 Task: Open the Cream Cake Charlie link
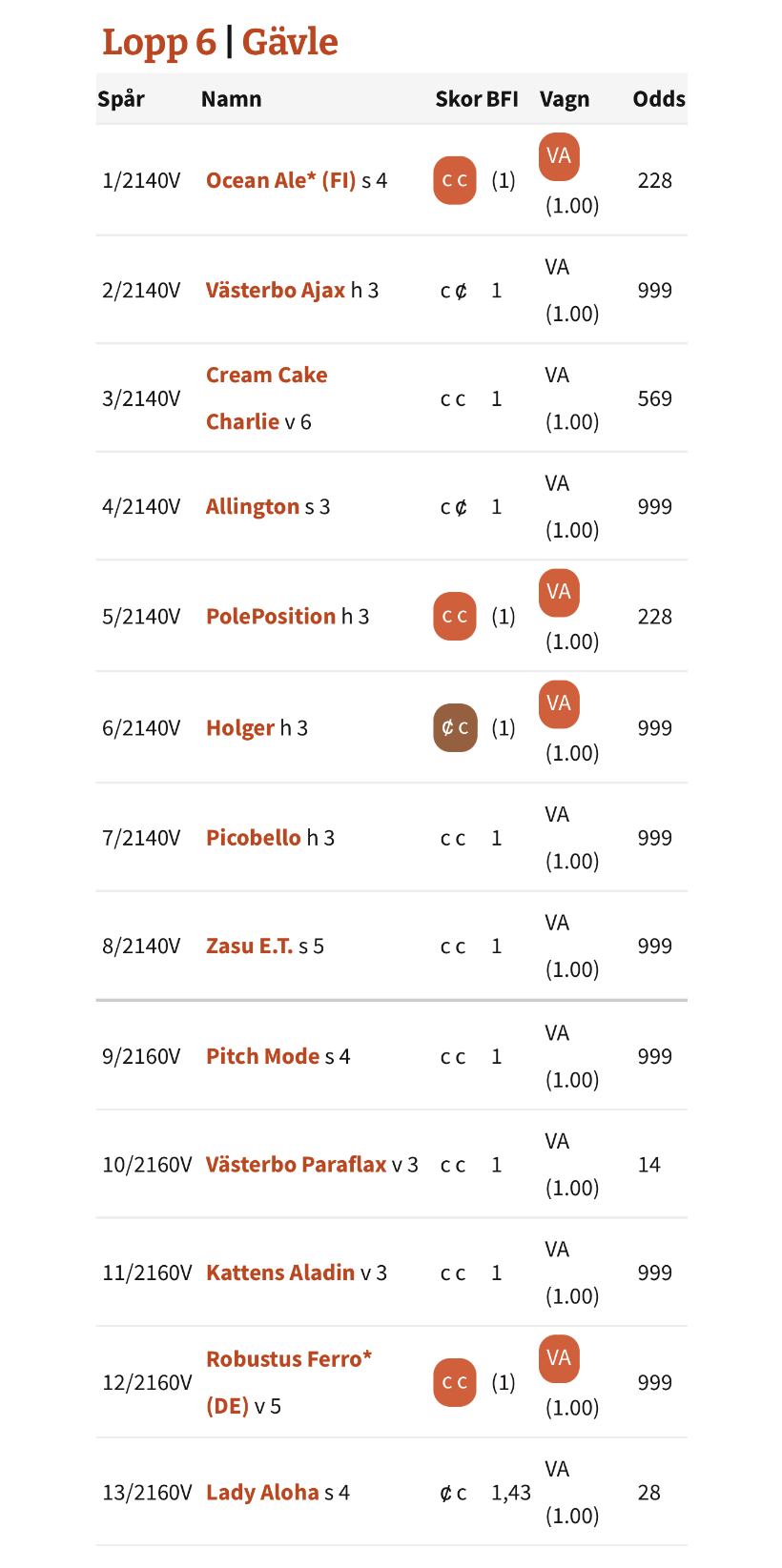[x=266, y=398]
